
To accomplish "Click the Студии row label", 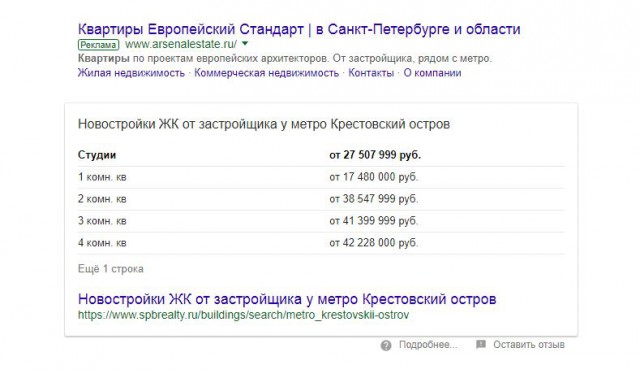I will 97,155.
